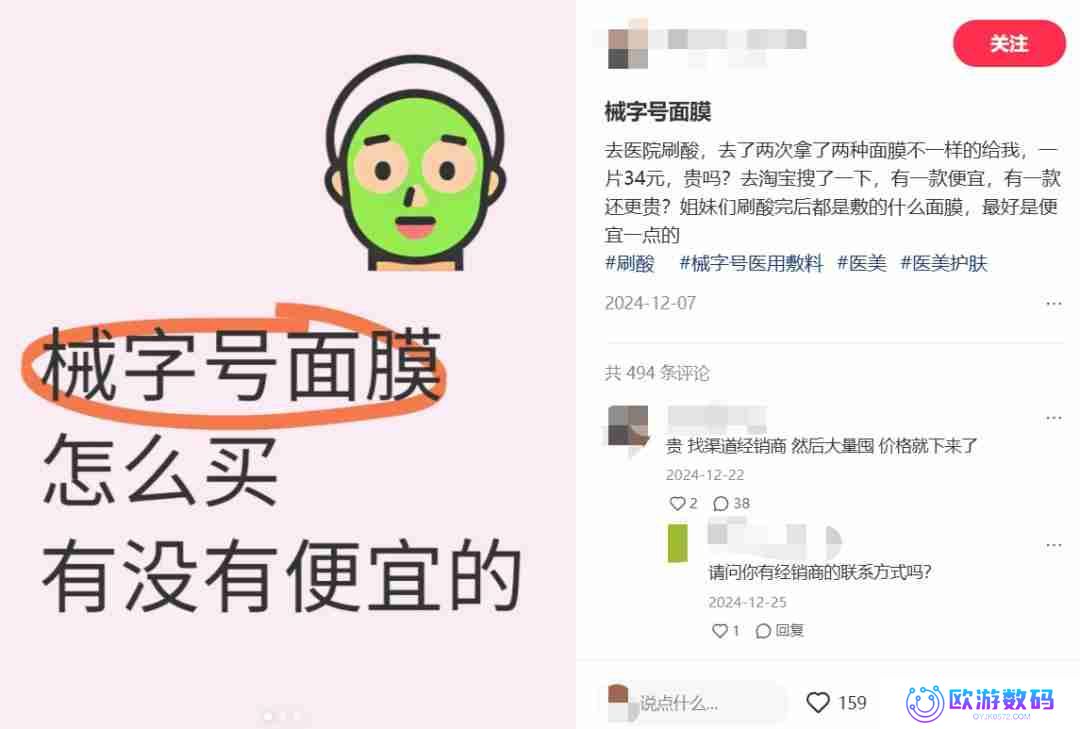Open more options dots on first comment

(x=1053, y=418)
